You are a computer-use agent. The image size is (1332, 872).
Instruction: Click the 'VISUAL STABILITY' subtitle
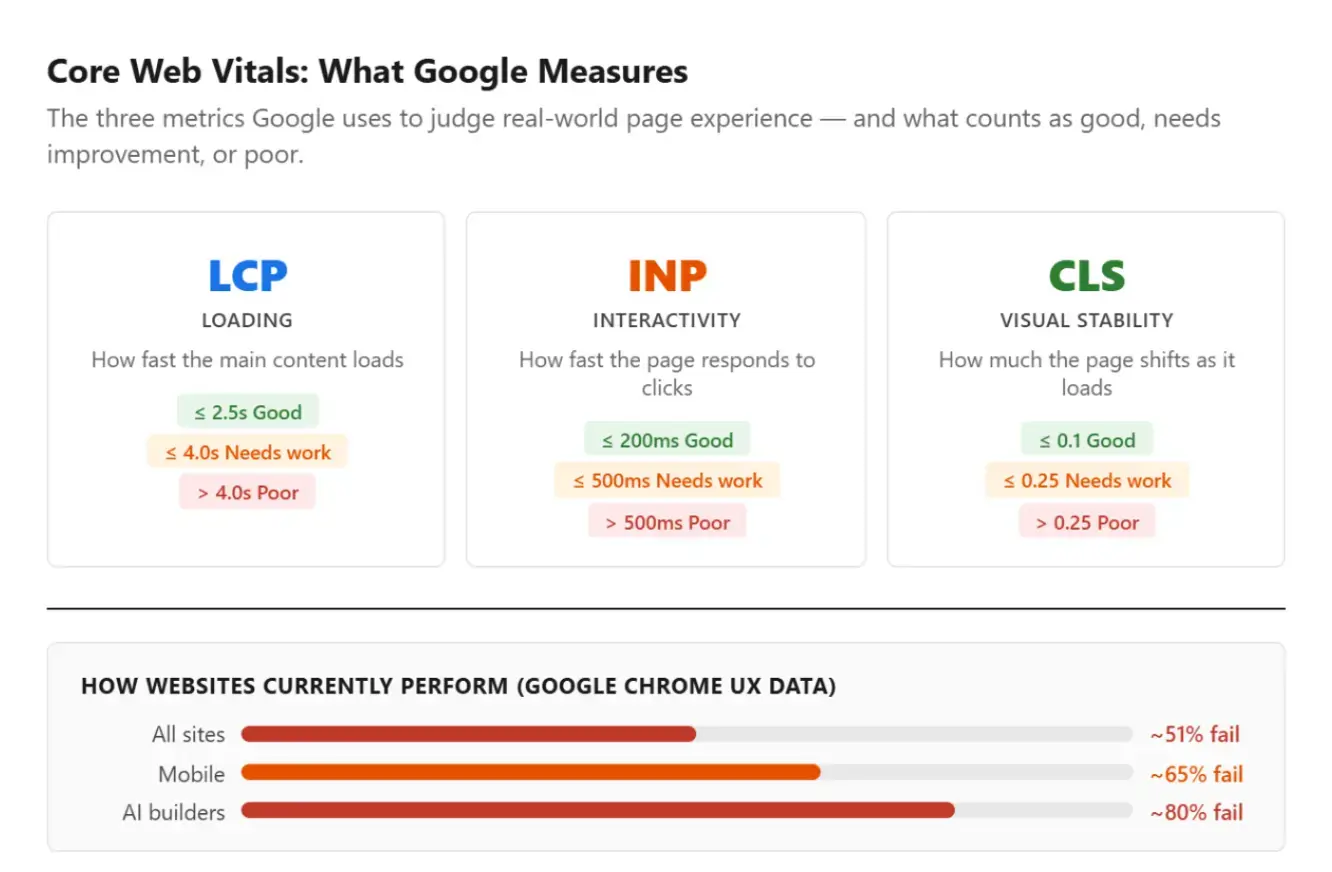(x=1086, y=321)
